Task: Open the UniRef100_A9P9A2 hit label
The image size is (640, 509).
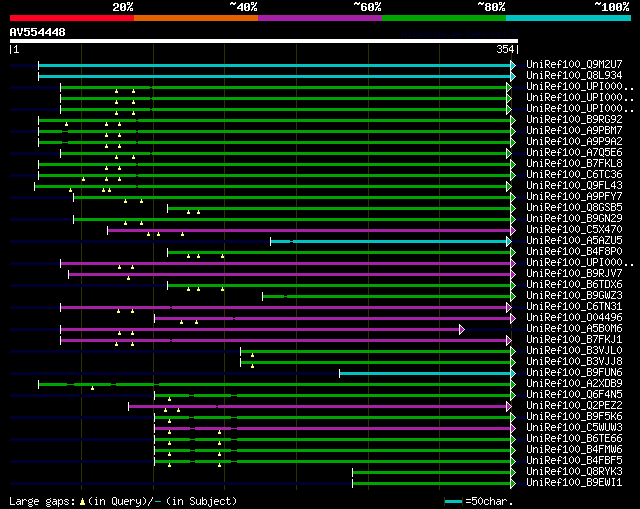Action: (x=574, y=141)
